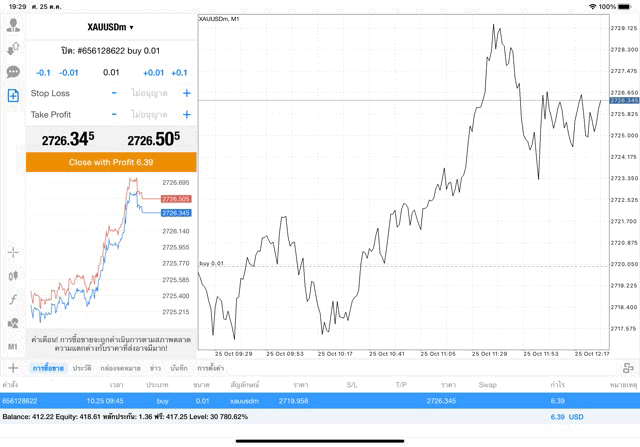
Task: Enable the crosshair cursor tool
Action: pyautogui.click(x=13, y=252)
